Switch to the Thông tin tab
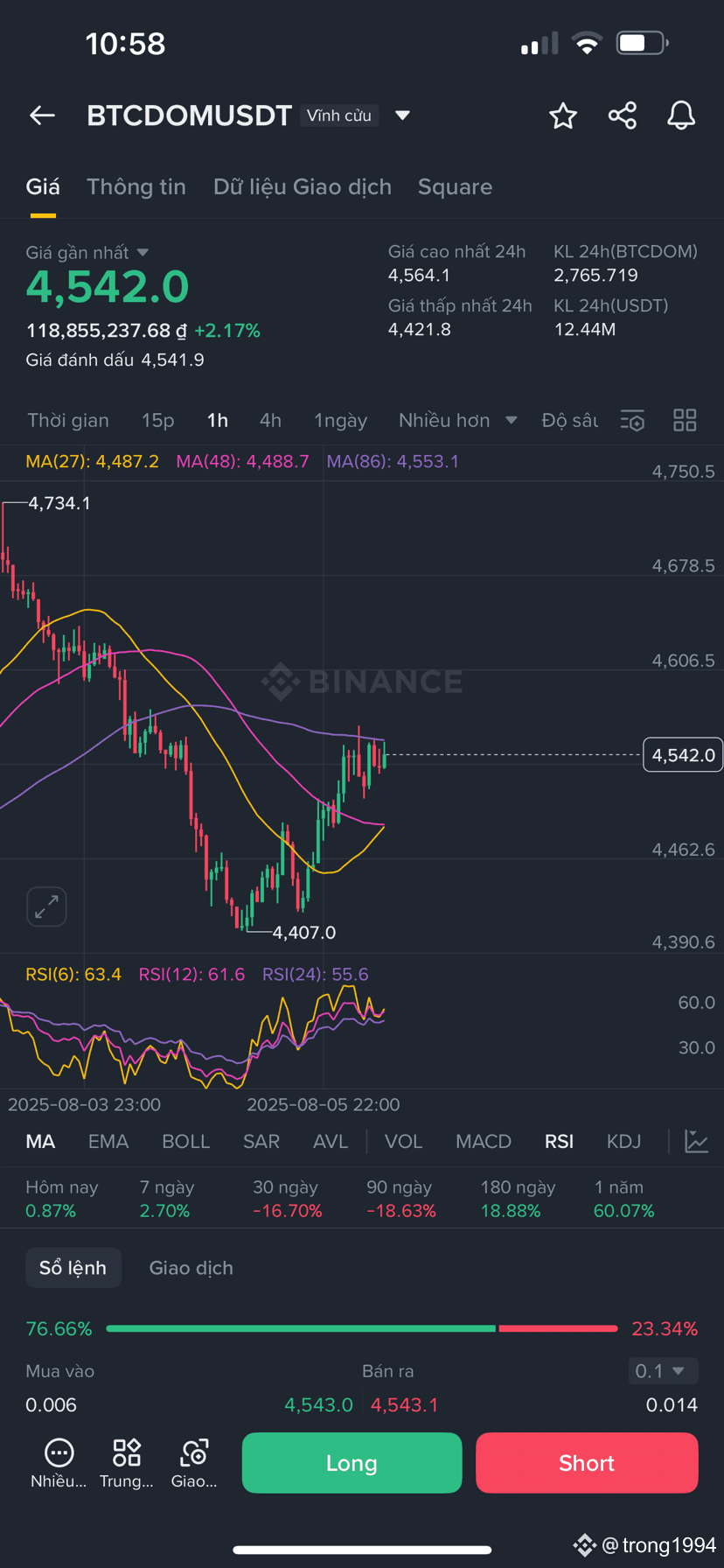724x1568 pixels. (136, 187)
